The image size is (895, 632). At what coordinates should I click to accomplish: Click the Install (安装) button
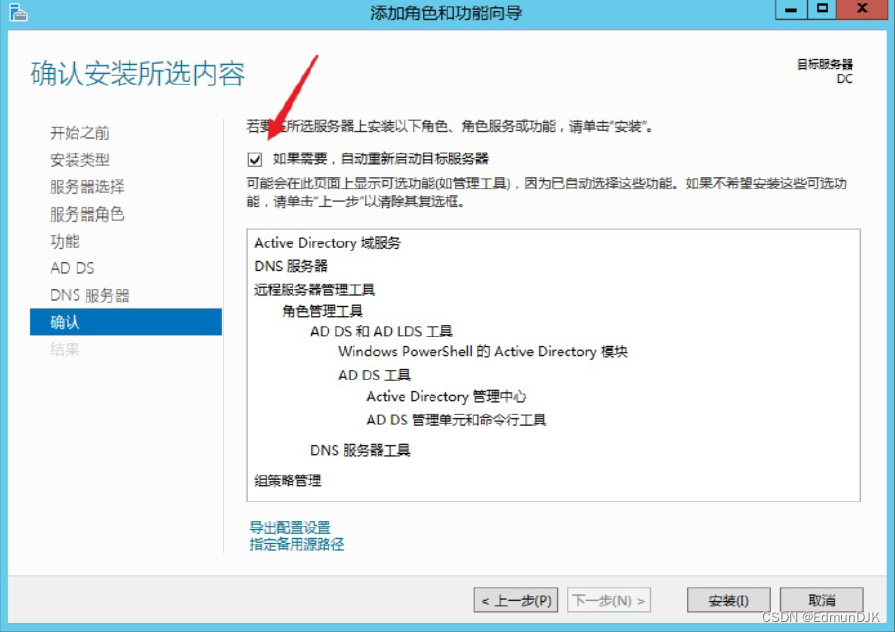pos(728,600)
